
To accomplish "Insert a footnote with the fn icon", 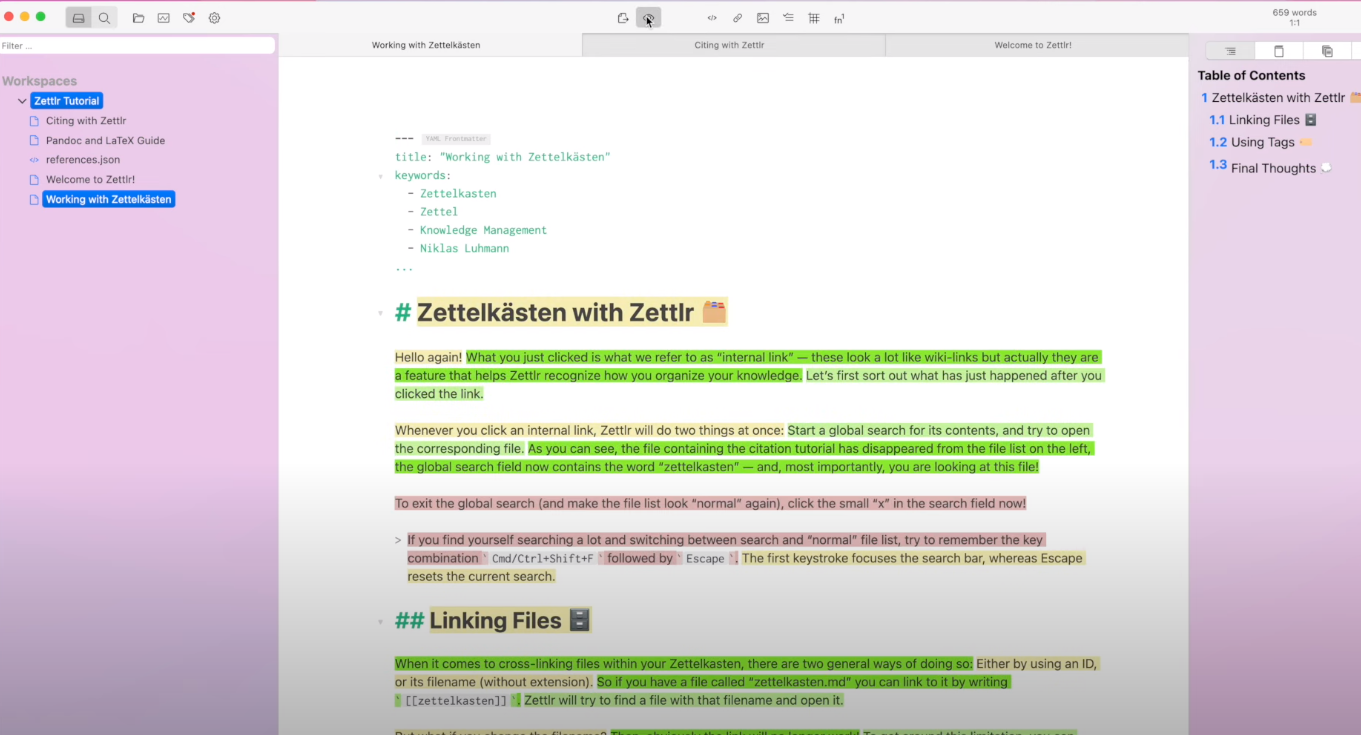I will [x=839, y=17].
